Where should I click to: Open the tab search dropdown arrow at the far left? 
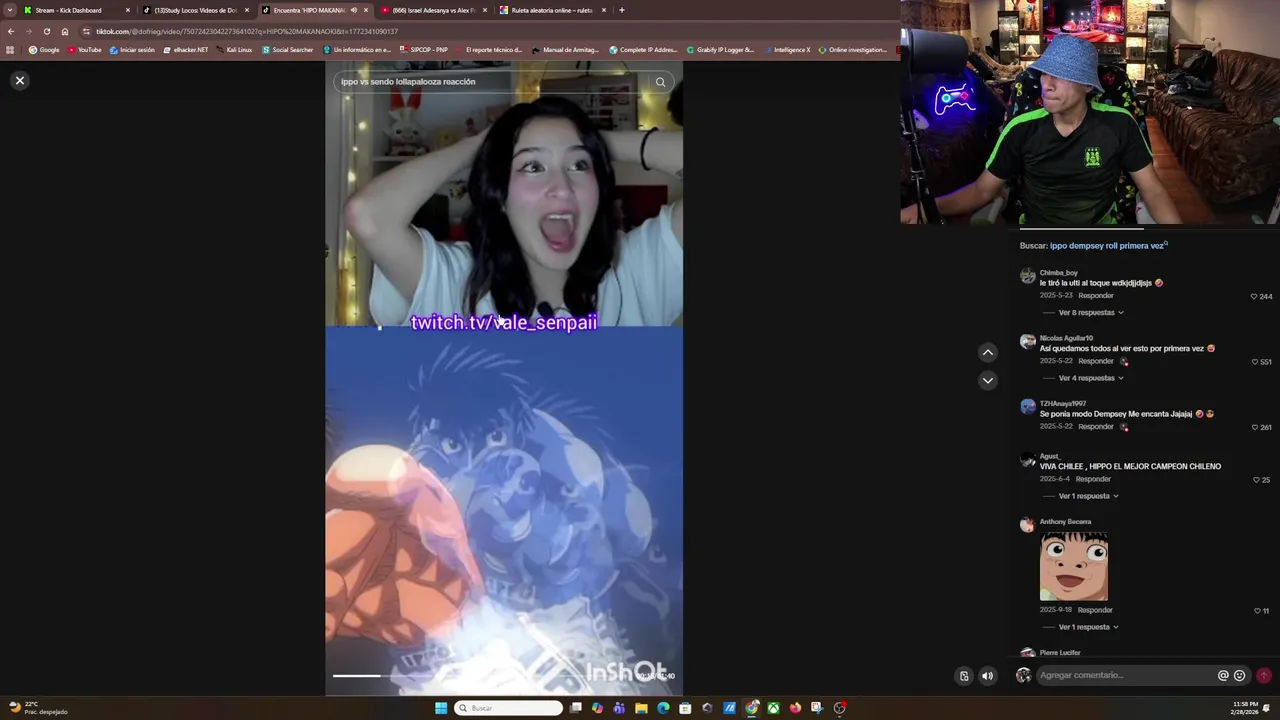pyautogui.click(x=10, y=10)
